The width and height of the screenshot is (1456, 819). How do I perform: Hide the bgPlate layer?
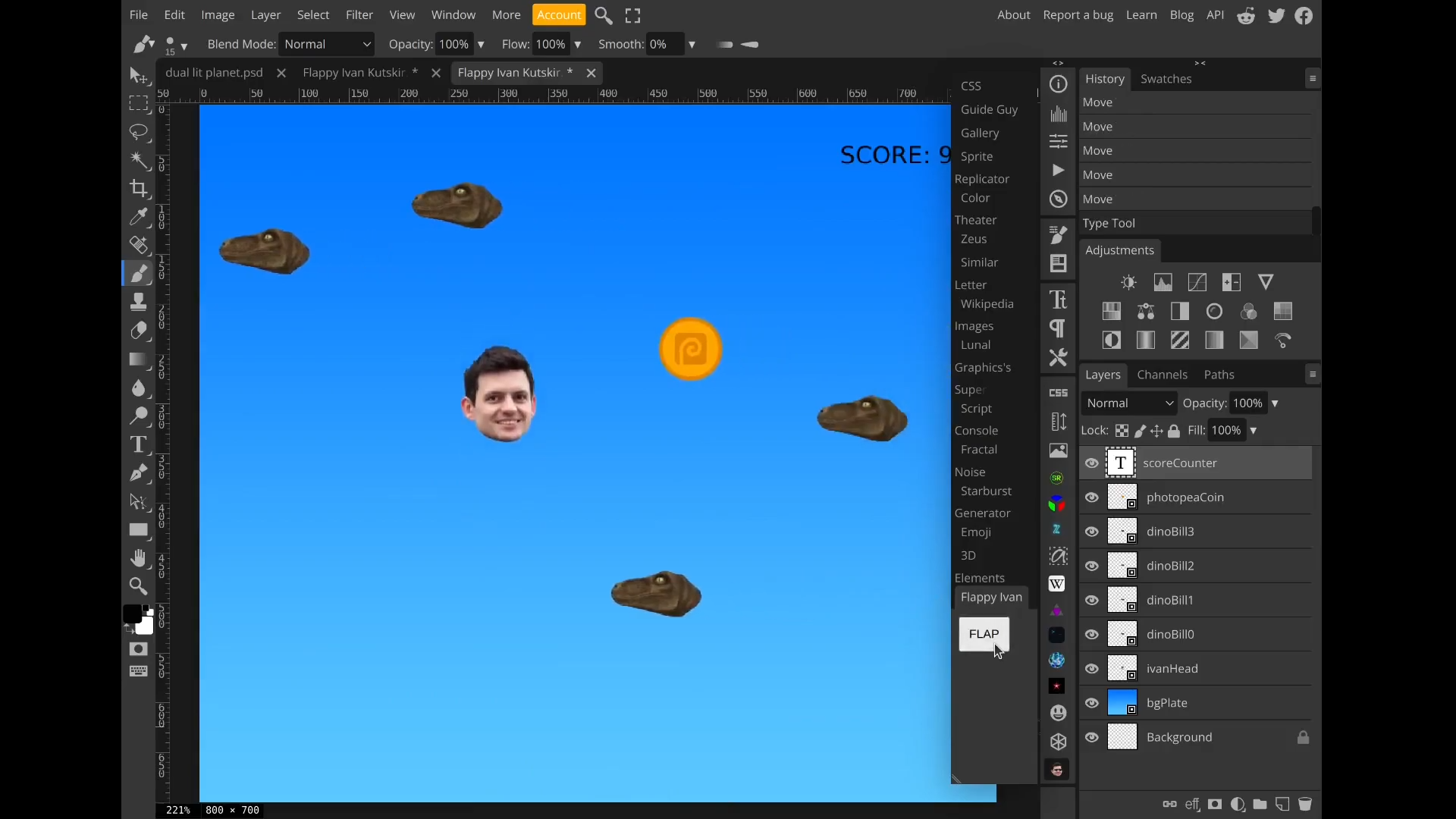[1092, 703]
